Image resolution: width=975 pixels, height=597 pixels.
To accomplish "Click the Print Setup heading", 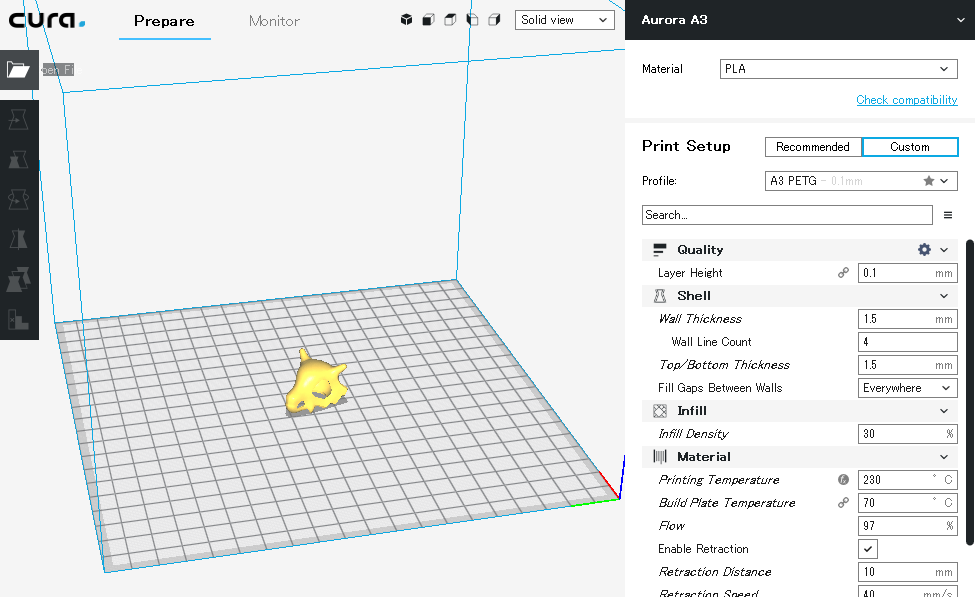I will tap(686, 146).
